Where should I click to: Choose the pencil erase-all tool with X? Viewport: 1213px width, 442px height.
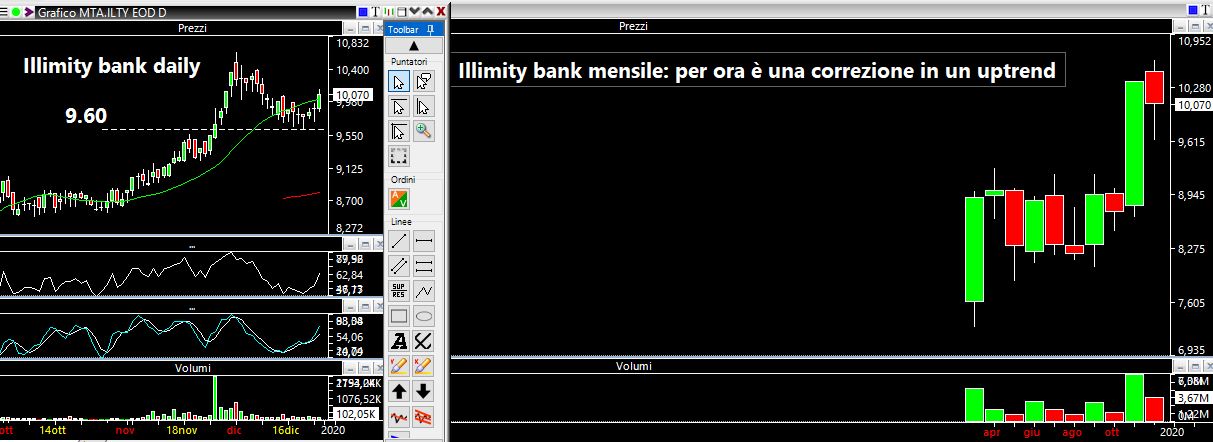tap(423, 366)
